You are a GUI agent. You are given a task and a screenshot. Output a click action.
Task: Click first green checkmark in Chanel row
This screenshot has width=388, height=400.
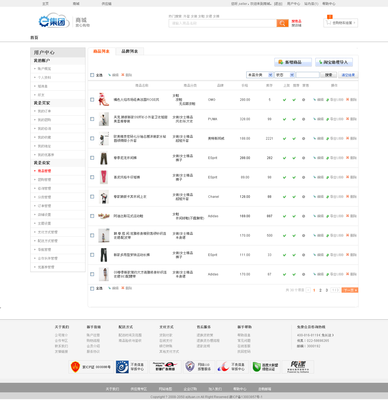(284, 197)
